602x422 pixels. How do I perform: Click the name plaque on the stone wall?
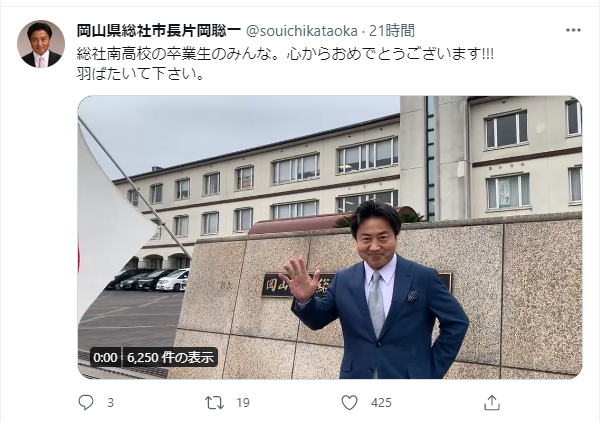tap(357, 285)
